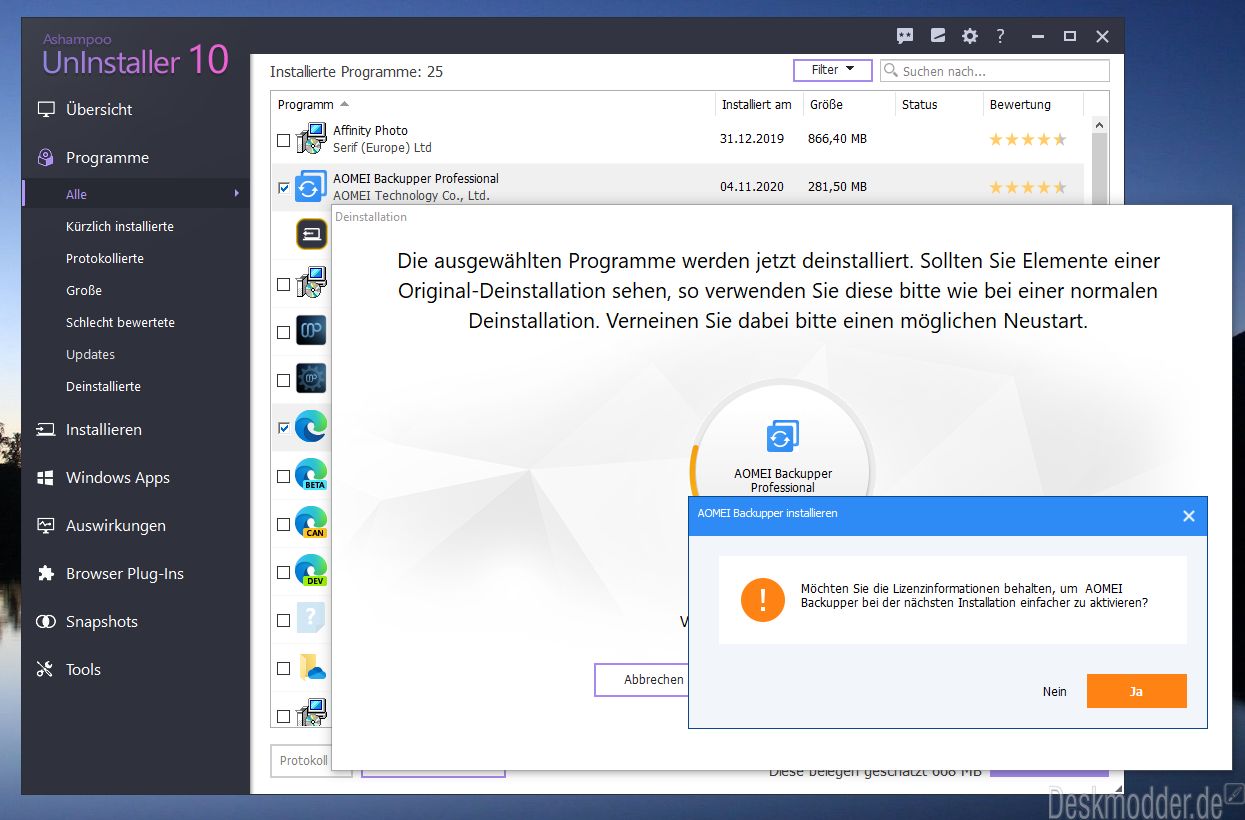Click the install date '31.12.2019'
The image size is (1245, 820).
tap(752, 139)
